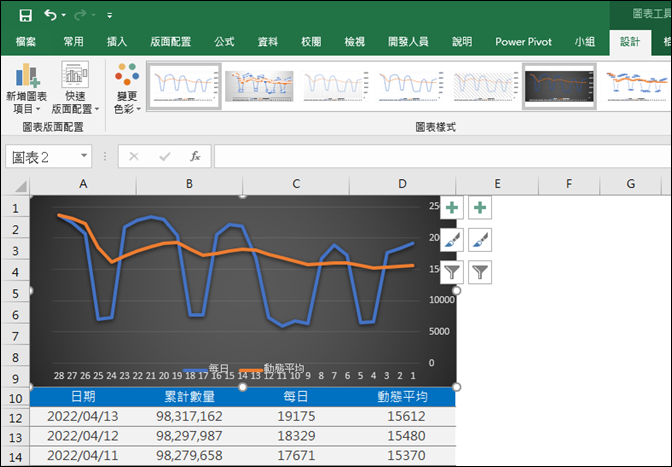Select the 動態平均 legend entry in the chart

[272, 368]
